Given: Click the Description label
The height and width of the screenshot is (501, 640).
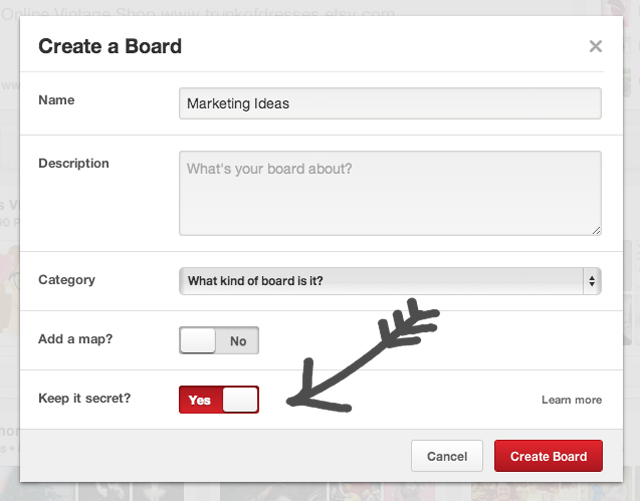Looking at the screenshot, I should [x=73, y=163].
